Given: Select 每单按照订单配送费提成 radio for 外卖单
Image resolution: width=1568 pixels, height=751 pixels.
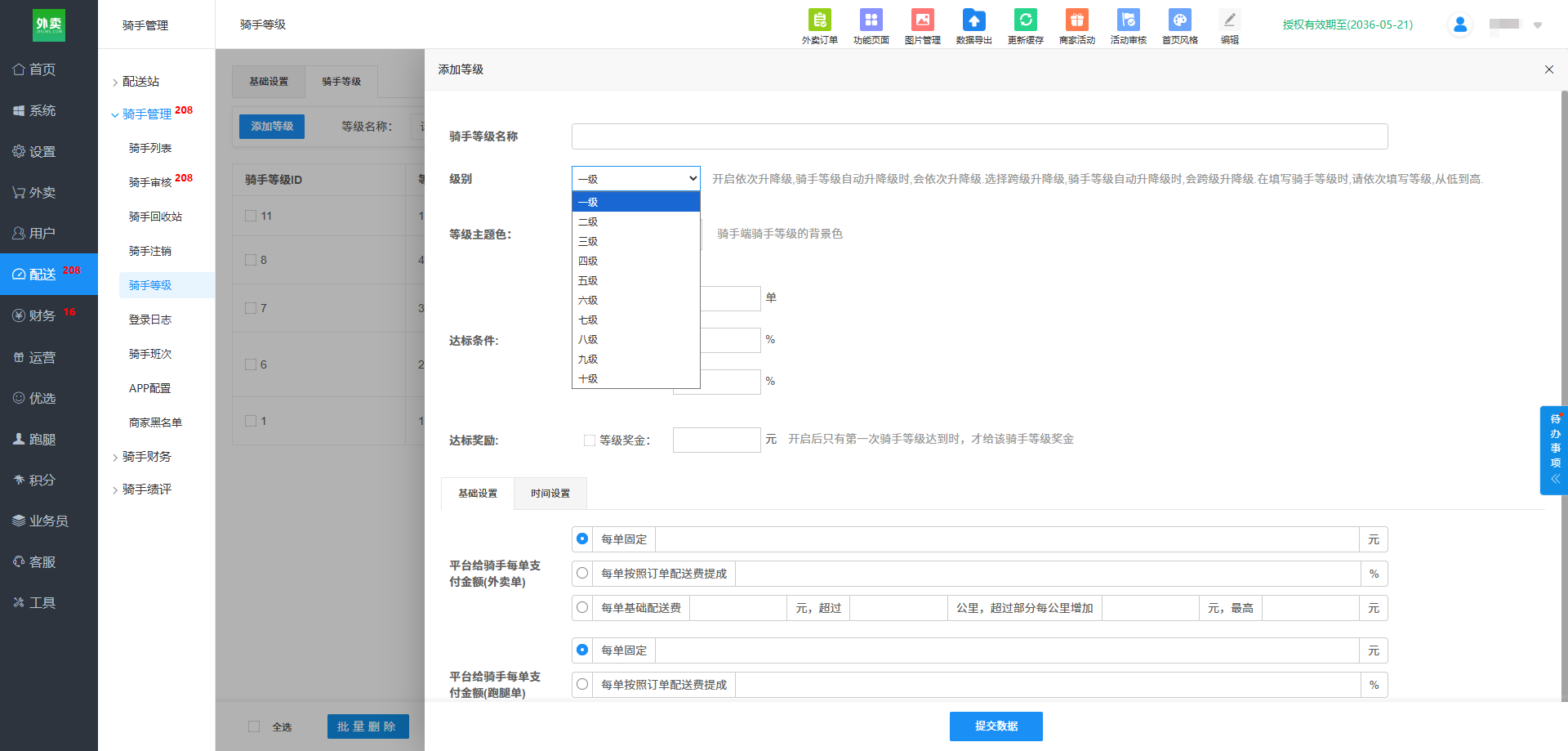Looking at the screenshot, I should tap(582, 573).
